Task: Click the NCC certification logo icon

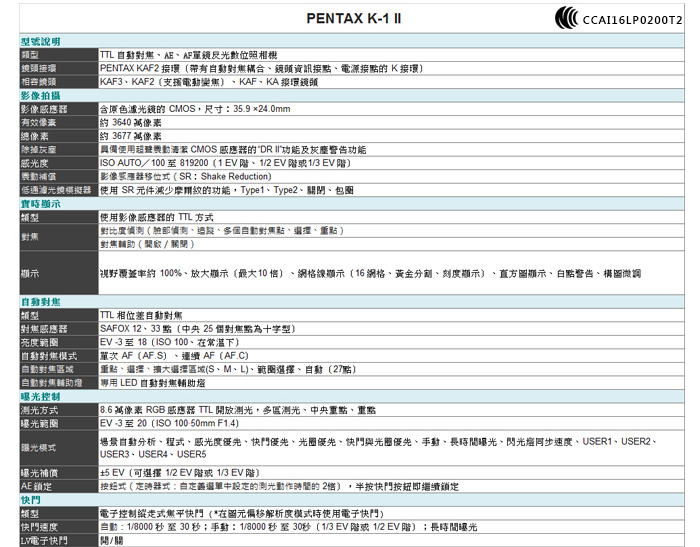Action: (x=567, y=18)
